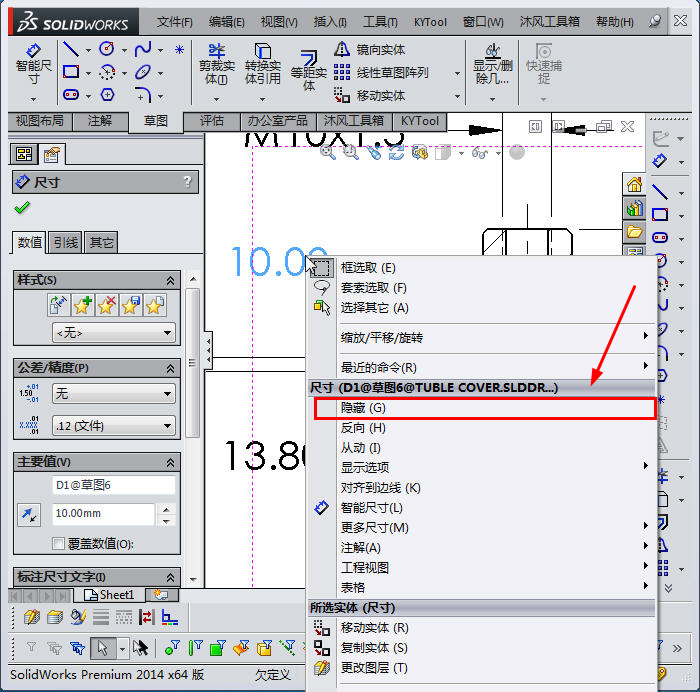The image size is (700, 692).
Task: Confirm dimension with the green checkmark
Action: (x=22, y=208)
